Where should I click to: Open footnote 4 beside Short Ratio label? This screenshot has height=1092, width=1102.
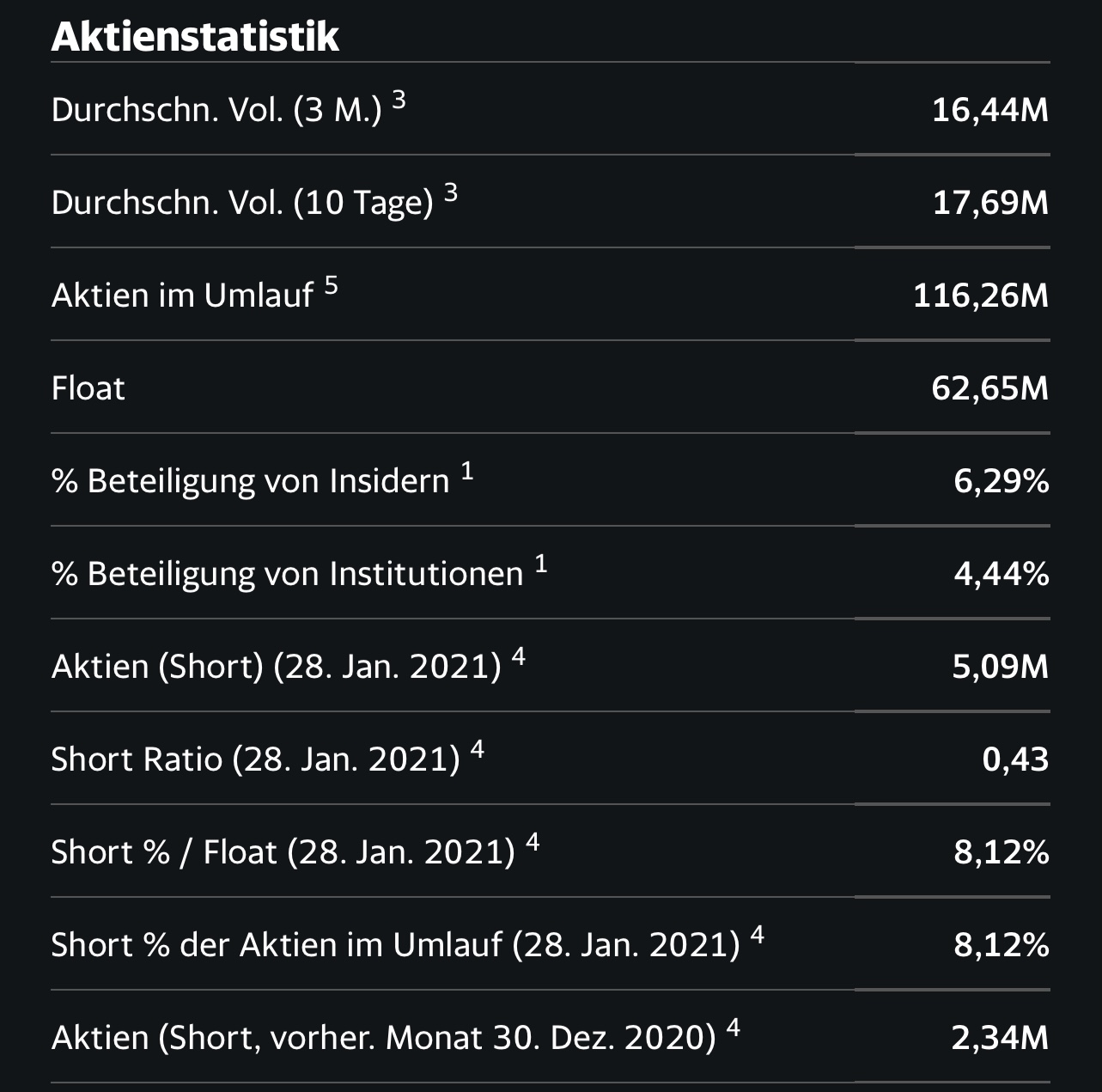pyautogui.click(x=478, y=749)
